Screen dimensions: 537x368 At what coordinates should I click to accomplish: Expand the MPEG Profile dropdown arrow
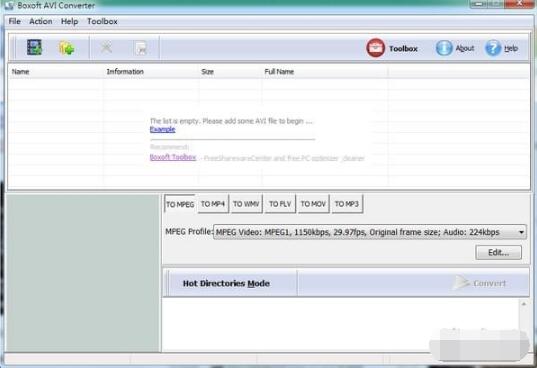(x=521, y=232)
